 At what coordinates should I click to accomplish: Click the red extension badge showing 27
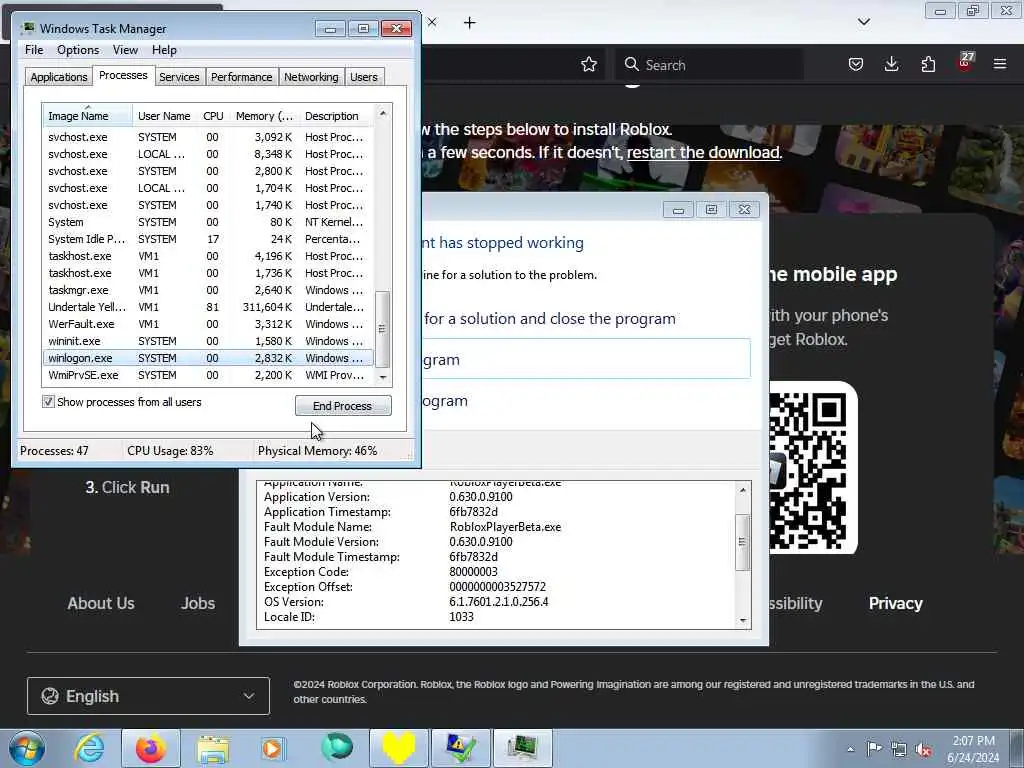click(x=965, y=62)
